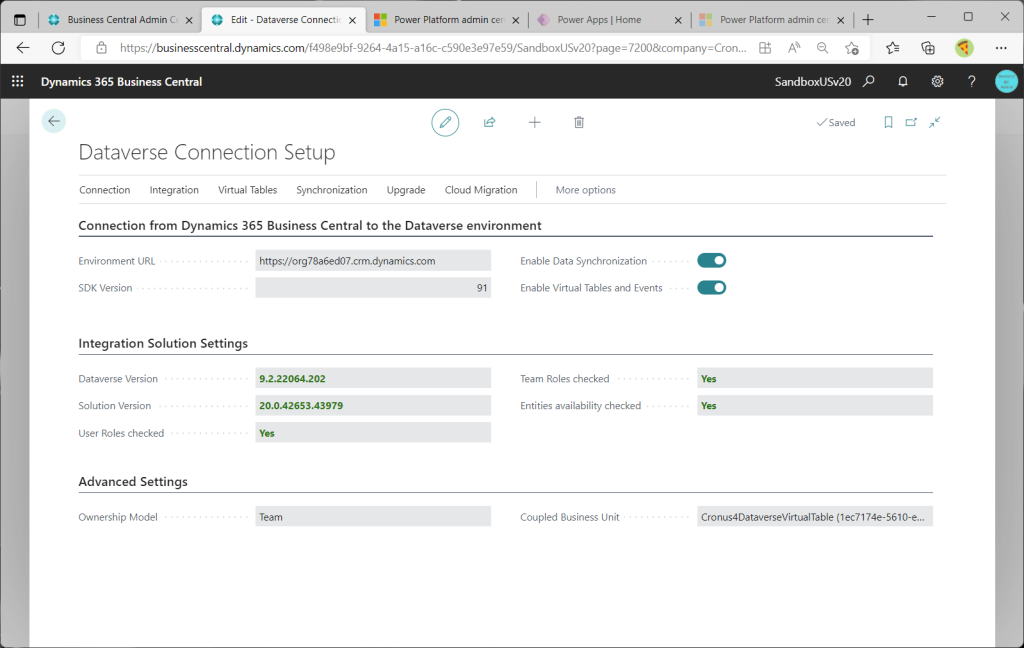
Task: Open the app launcher waffle icon
Action: [x=18, y=81]
